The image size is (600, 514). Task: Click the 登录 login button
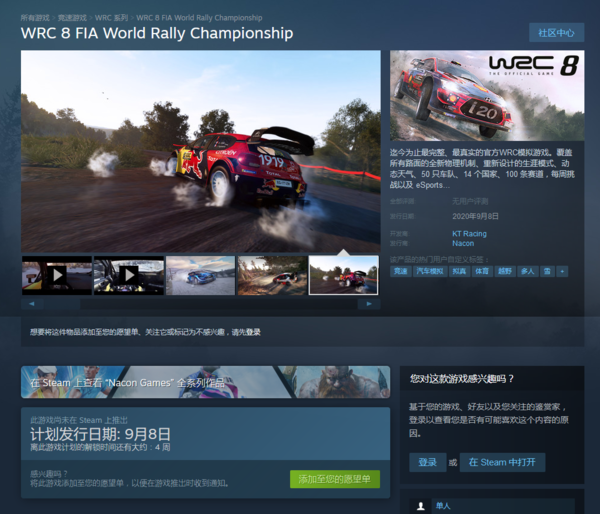(427, 462)
